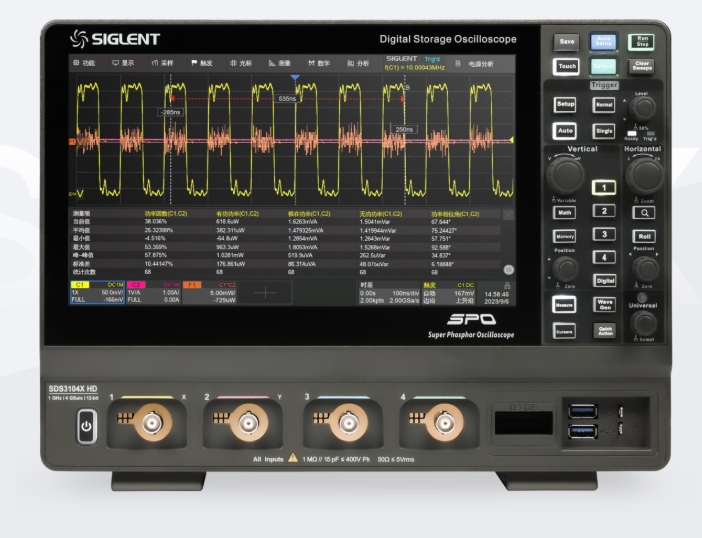The height and width of the screenshot is (538, 702).
Task: Close the measurement statistics table
Action: tap(508, 214)
